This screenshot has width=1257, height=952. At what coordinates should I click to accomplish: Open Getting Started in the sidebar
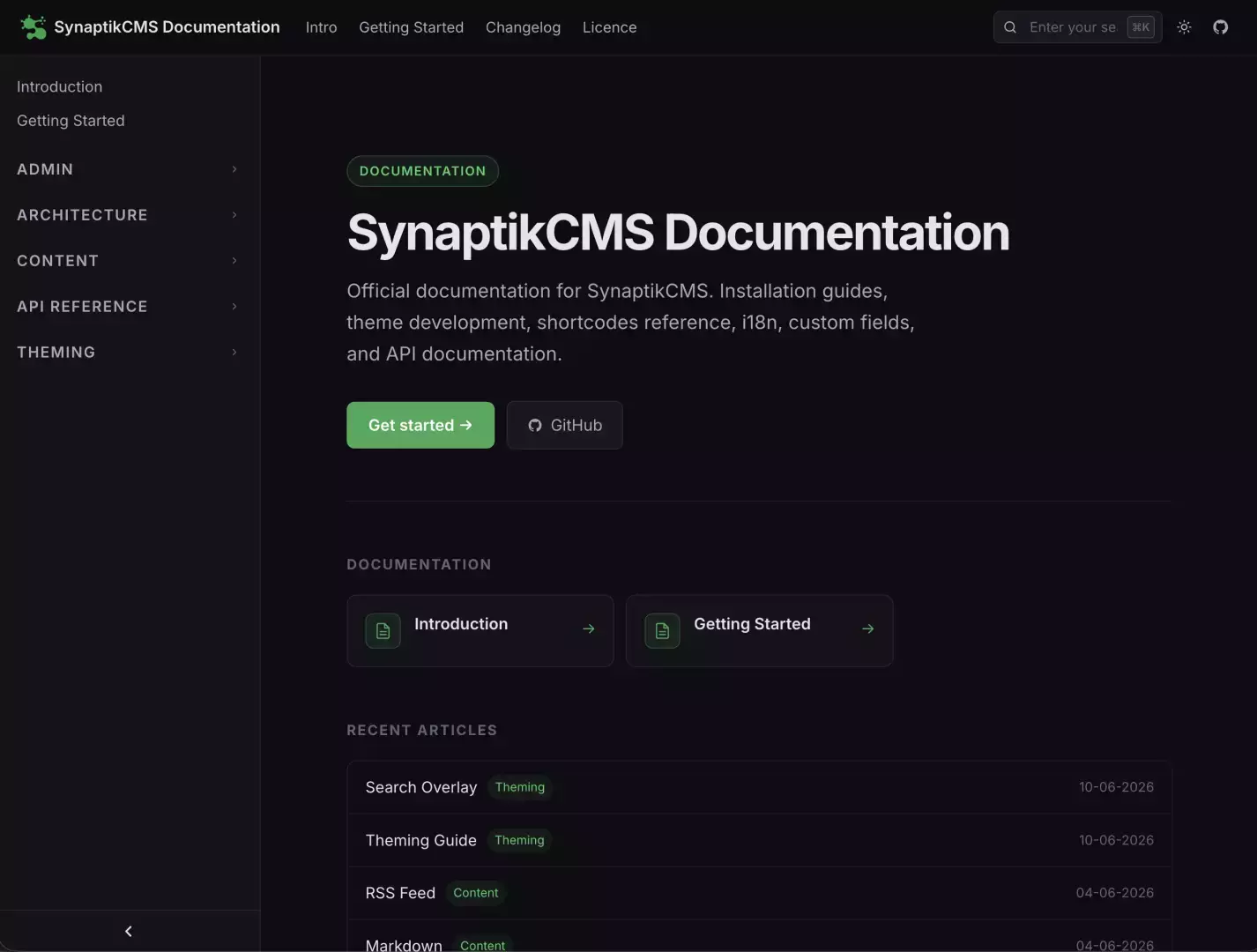[71, 121]
